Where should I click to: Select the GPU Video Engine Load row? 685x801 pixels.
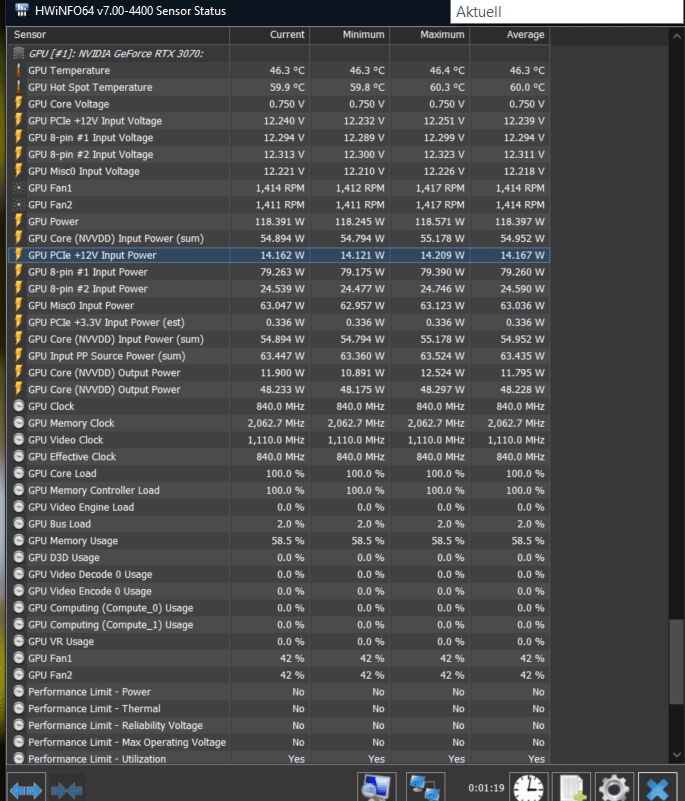pos(279,507)
